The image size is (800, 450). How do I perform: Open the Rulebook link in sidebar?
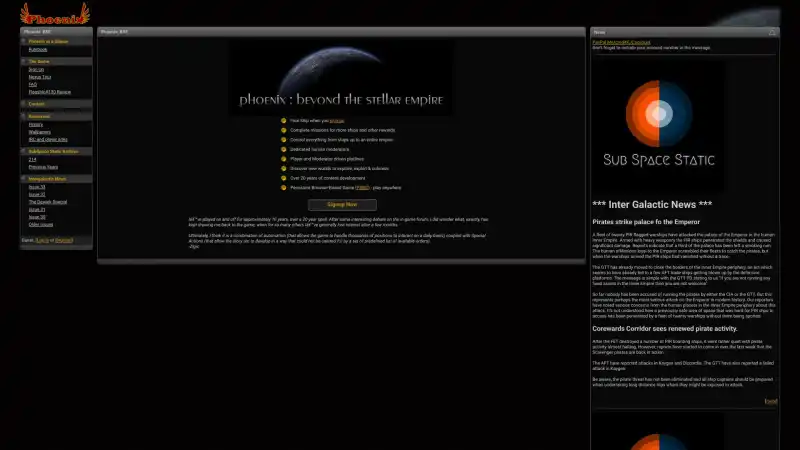point(38,49)
